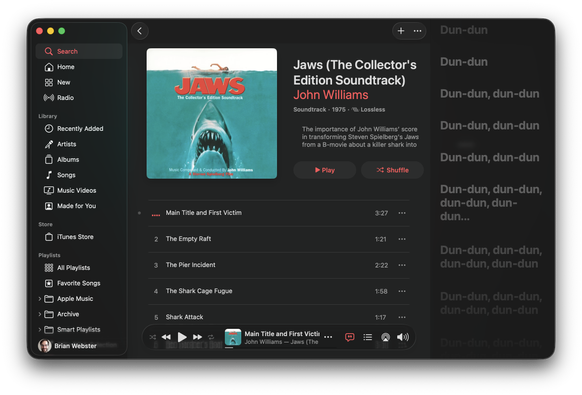Toggle the lyrics panel button
This screenshot has height=395, width=582.
pos(350,337)
